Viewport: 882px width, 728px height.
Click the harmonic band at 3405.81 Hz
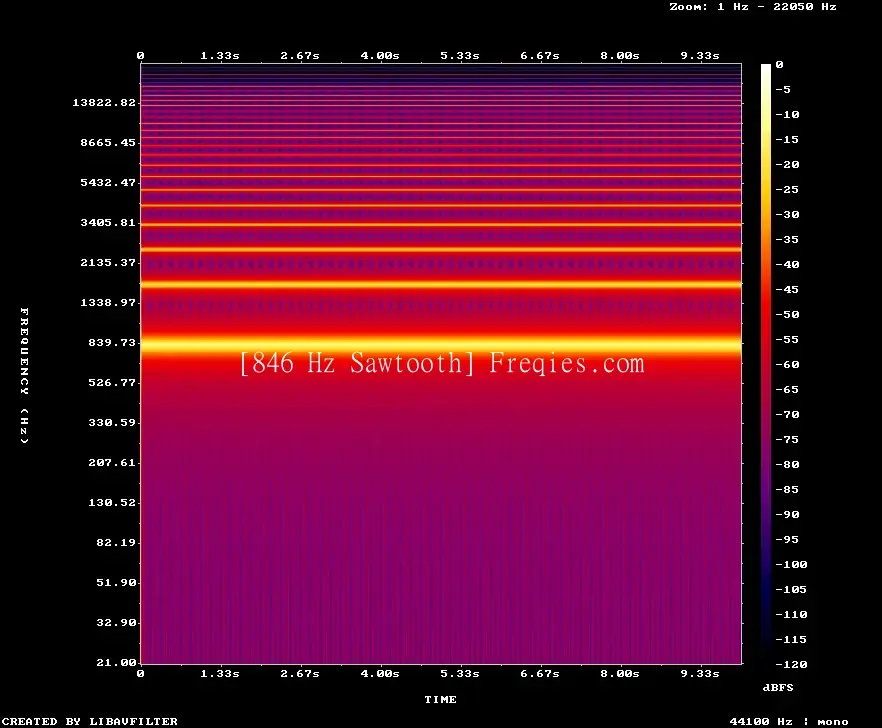click(x=441, y=224)
